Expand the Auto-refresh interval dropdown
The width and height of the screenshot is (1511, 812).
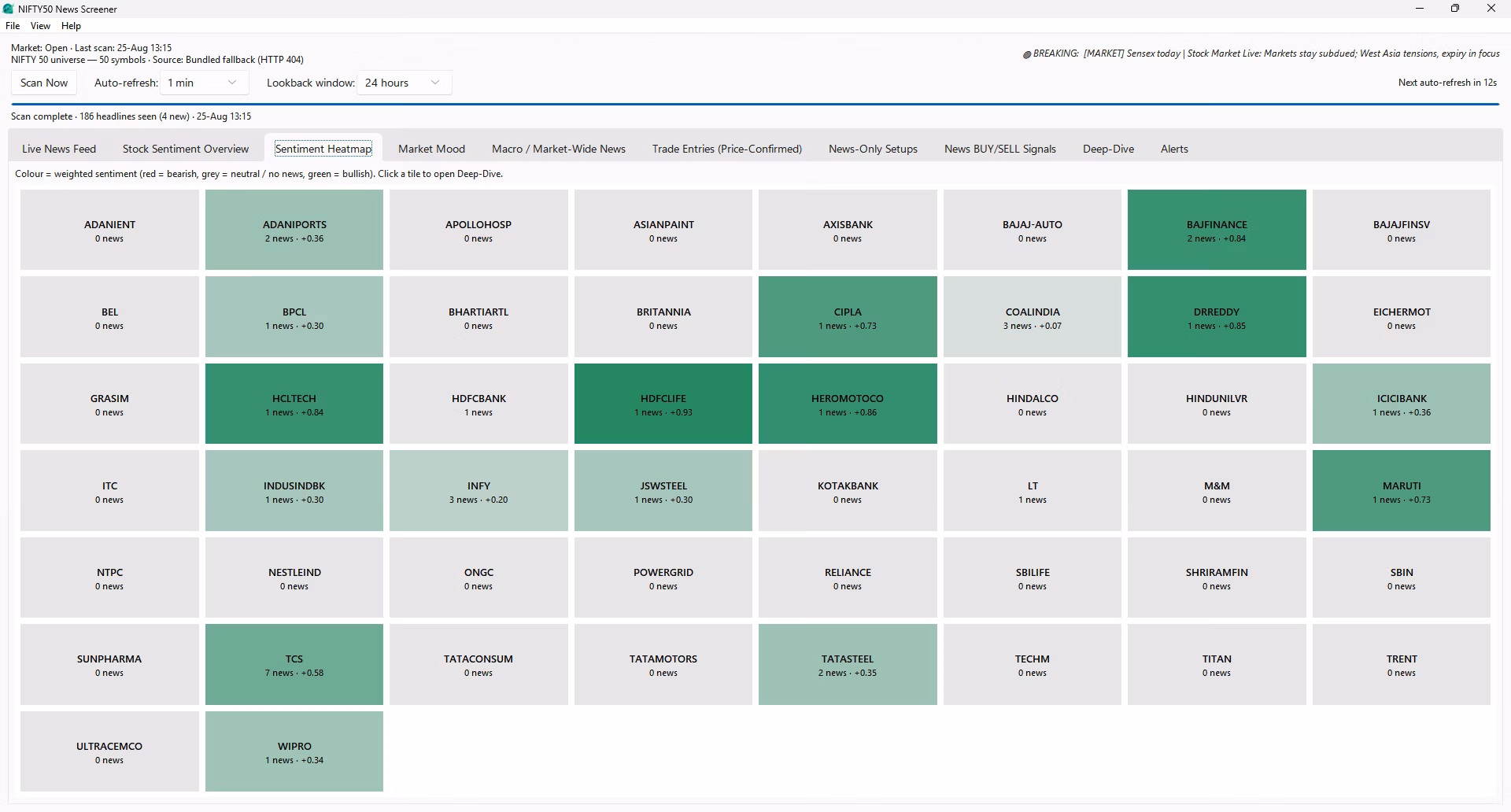click(x=204, y=83)
